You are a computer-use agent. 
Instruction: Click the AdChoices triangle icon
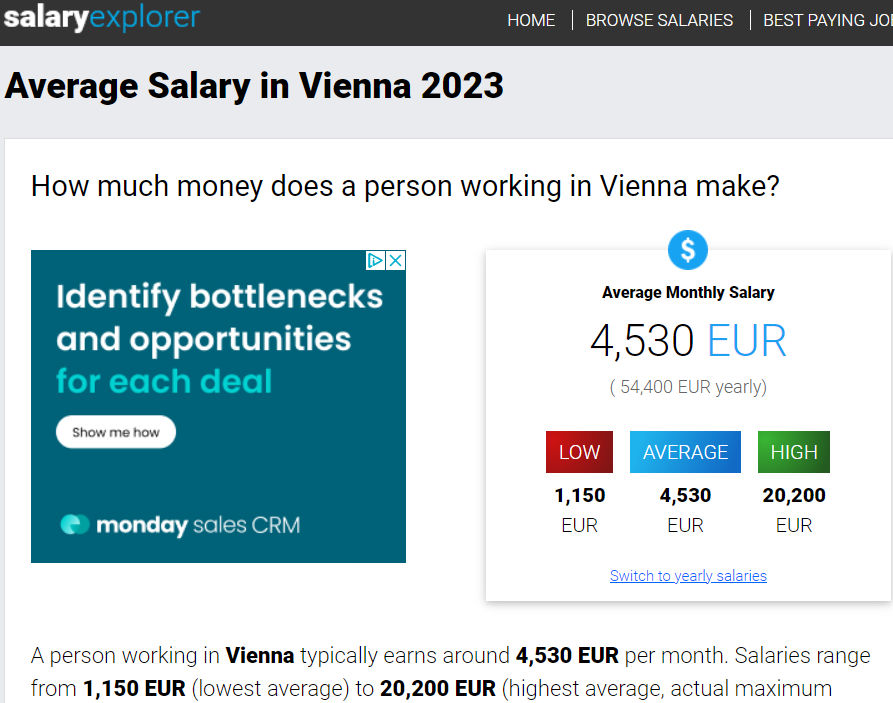(375, 261)
